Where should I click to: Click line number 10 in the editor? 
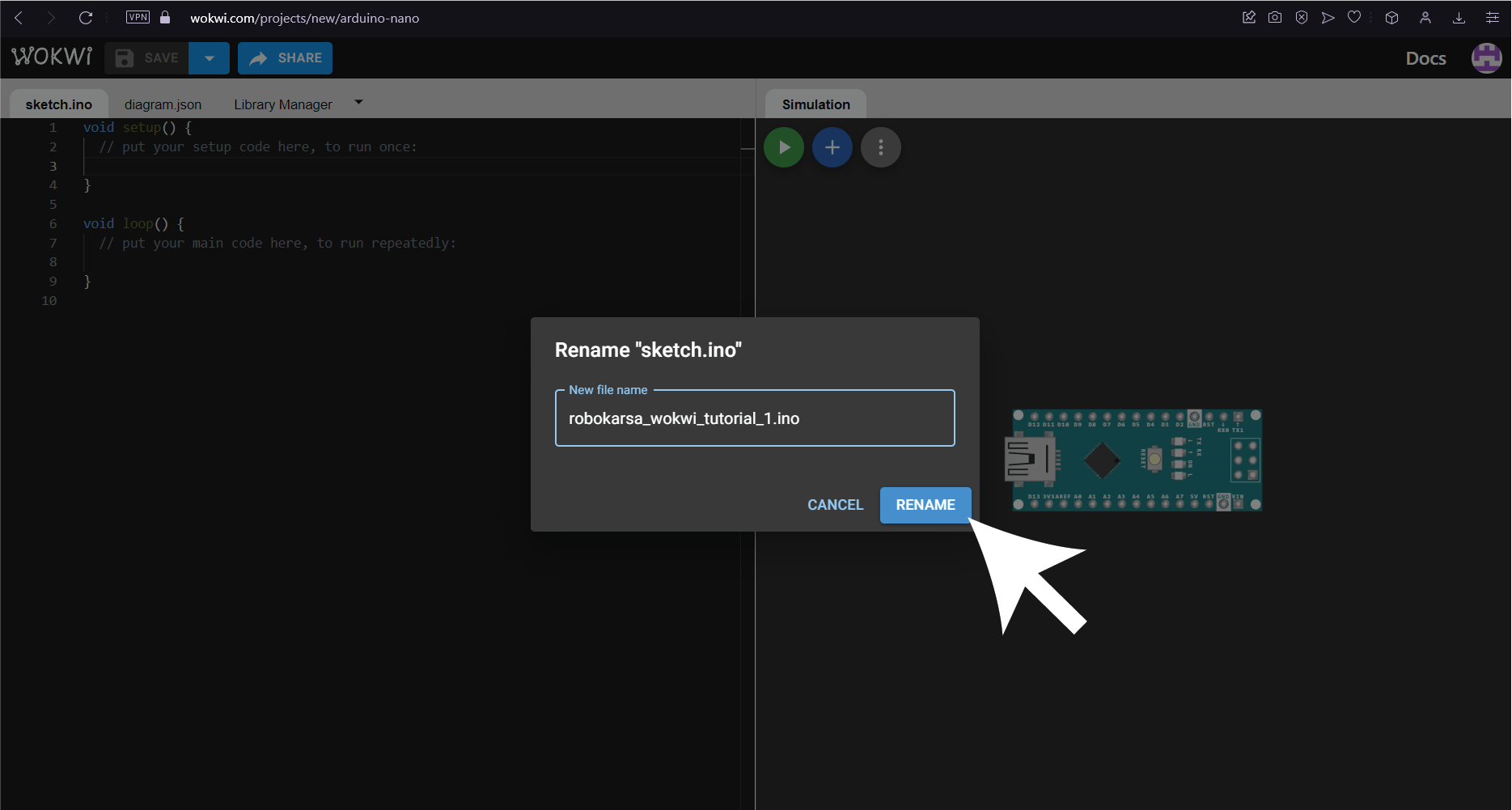pyautogui.click(x=49, y=300)
